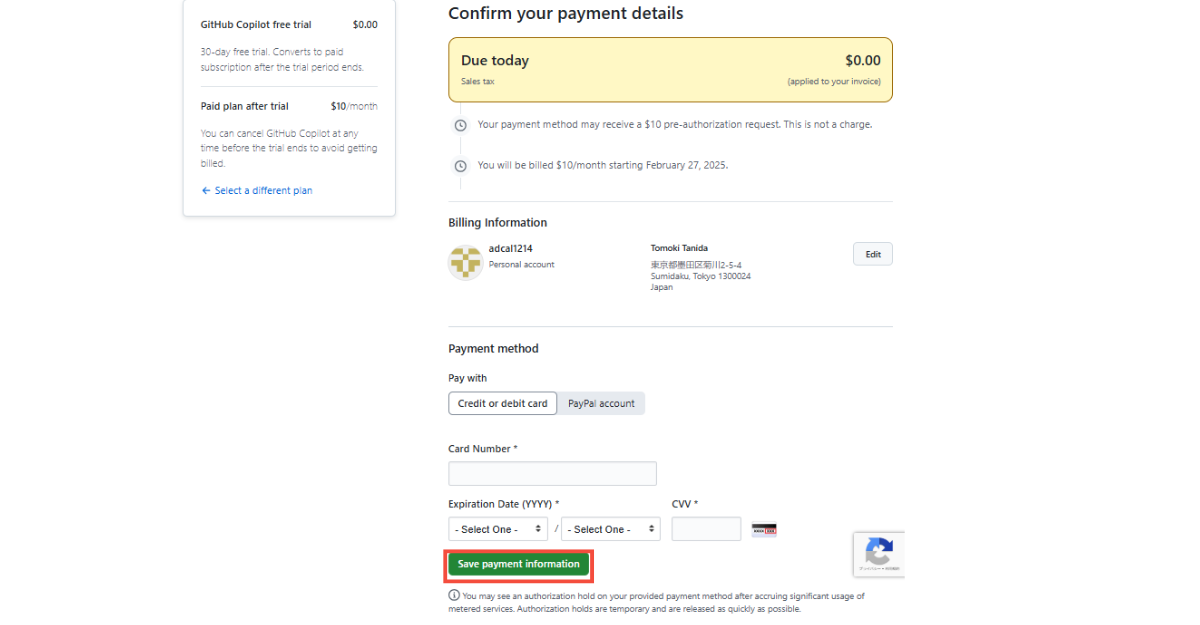Click the yellow Due today summary banner
The height and width of the screenshot is (625, 1200).
click(670, 69)
